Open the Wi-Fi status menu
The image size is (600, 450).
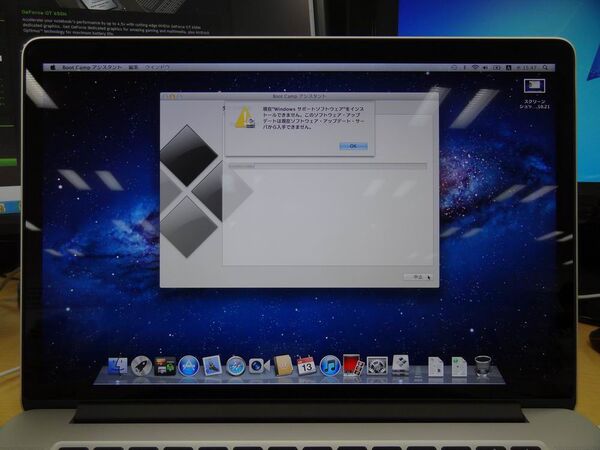(x=475, y=67)
